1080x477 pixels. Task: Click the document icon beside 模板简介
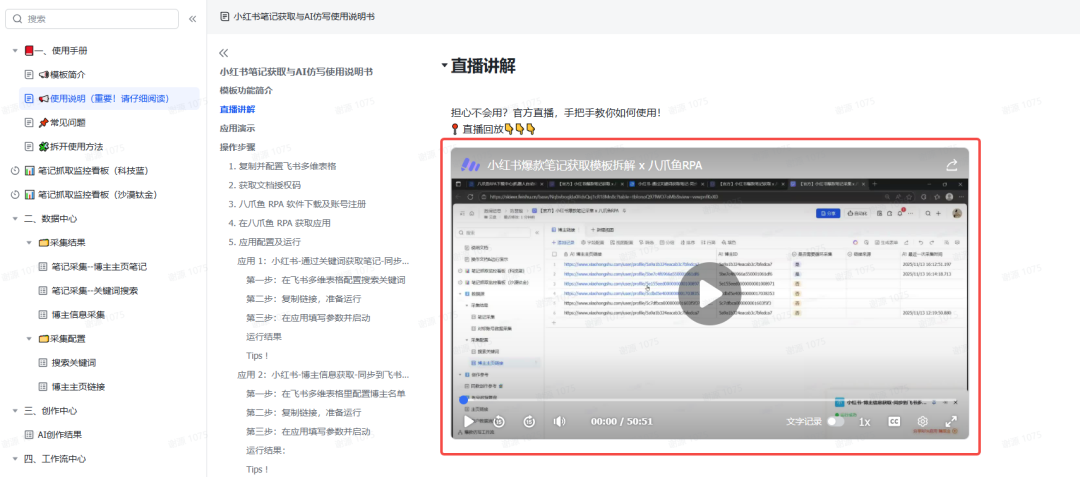coord(29,74)
